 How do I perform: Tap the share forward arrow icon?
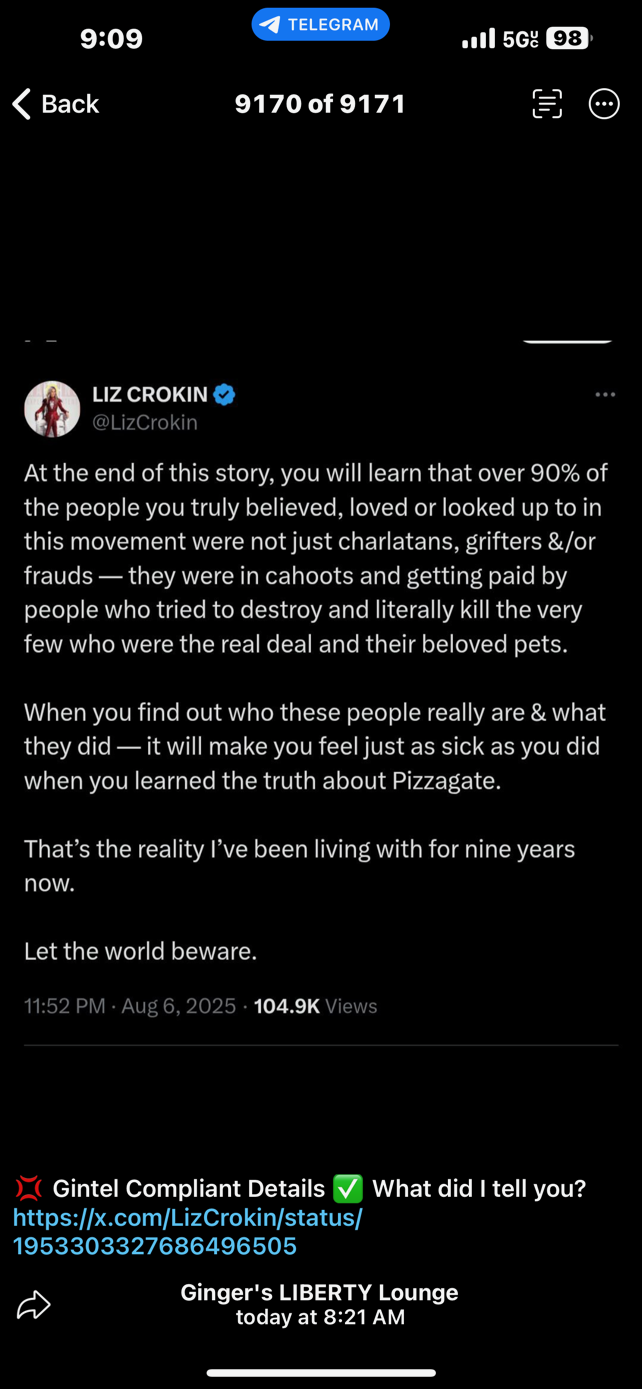(x=34, y=1304)
